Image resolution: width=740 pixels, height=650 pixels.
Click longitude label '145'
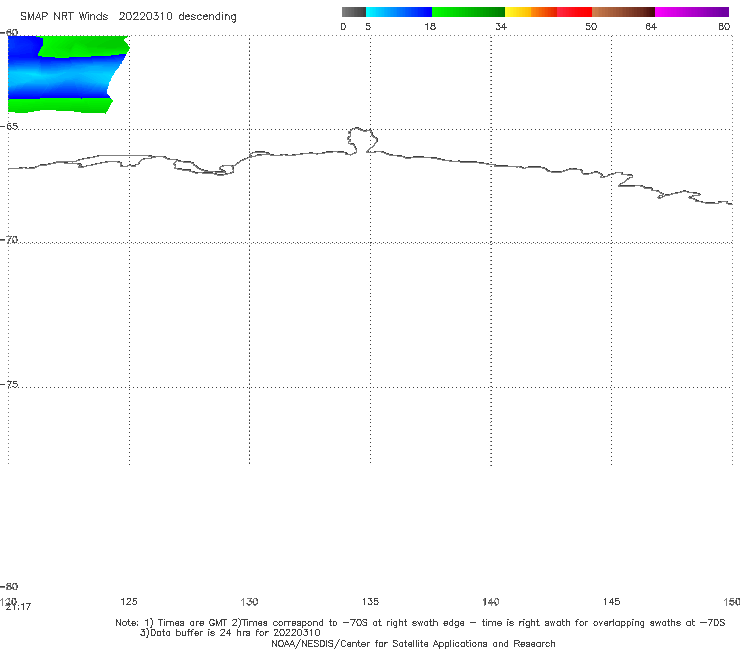pos(612,601)
